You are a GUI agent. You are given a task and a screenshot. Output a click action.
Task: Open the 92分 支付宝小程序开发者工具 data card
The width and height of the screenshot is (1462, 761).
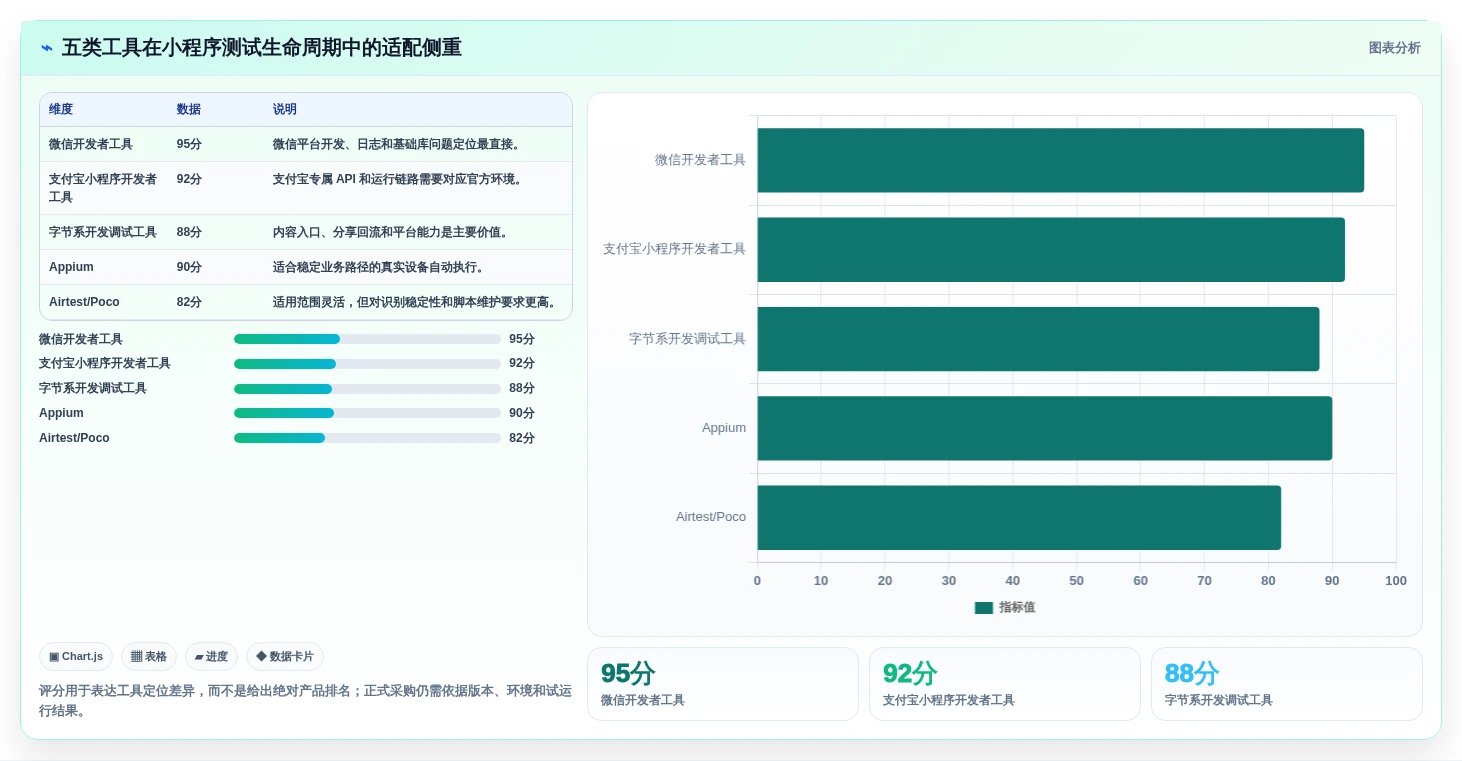[x=1005, y=684]
